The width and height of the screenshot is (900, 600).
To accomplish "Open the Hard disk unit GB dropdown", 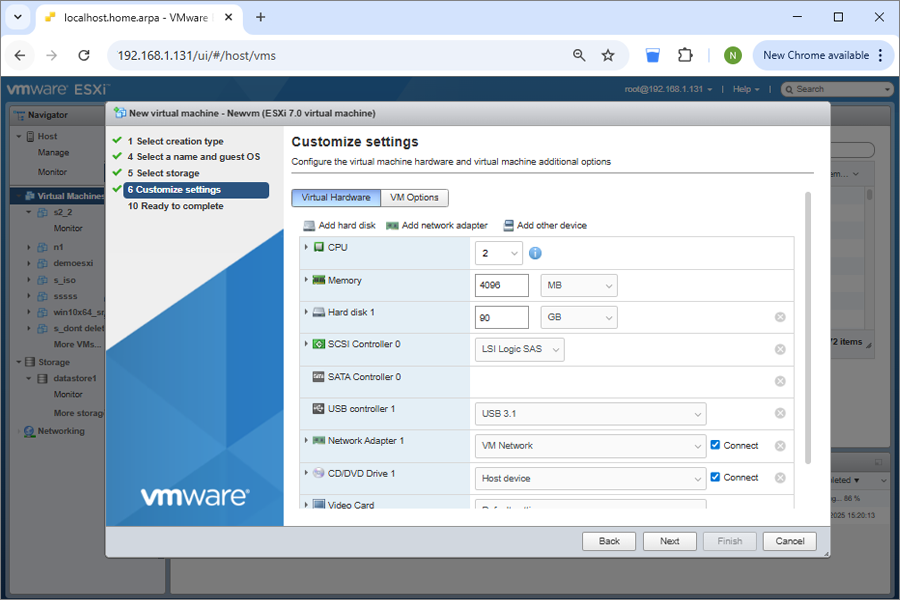I will pyautogui.click(x=579, y=317).
